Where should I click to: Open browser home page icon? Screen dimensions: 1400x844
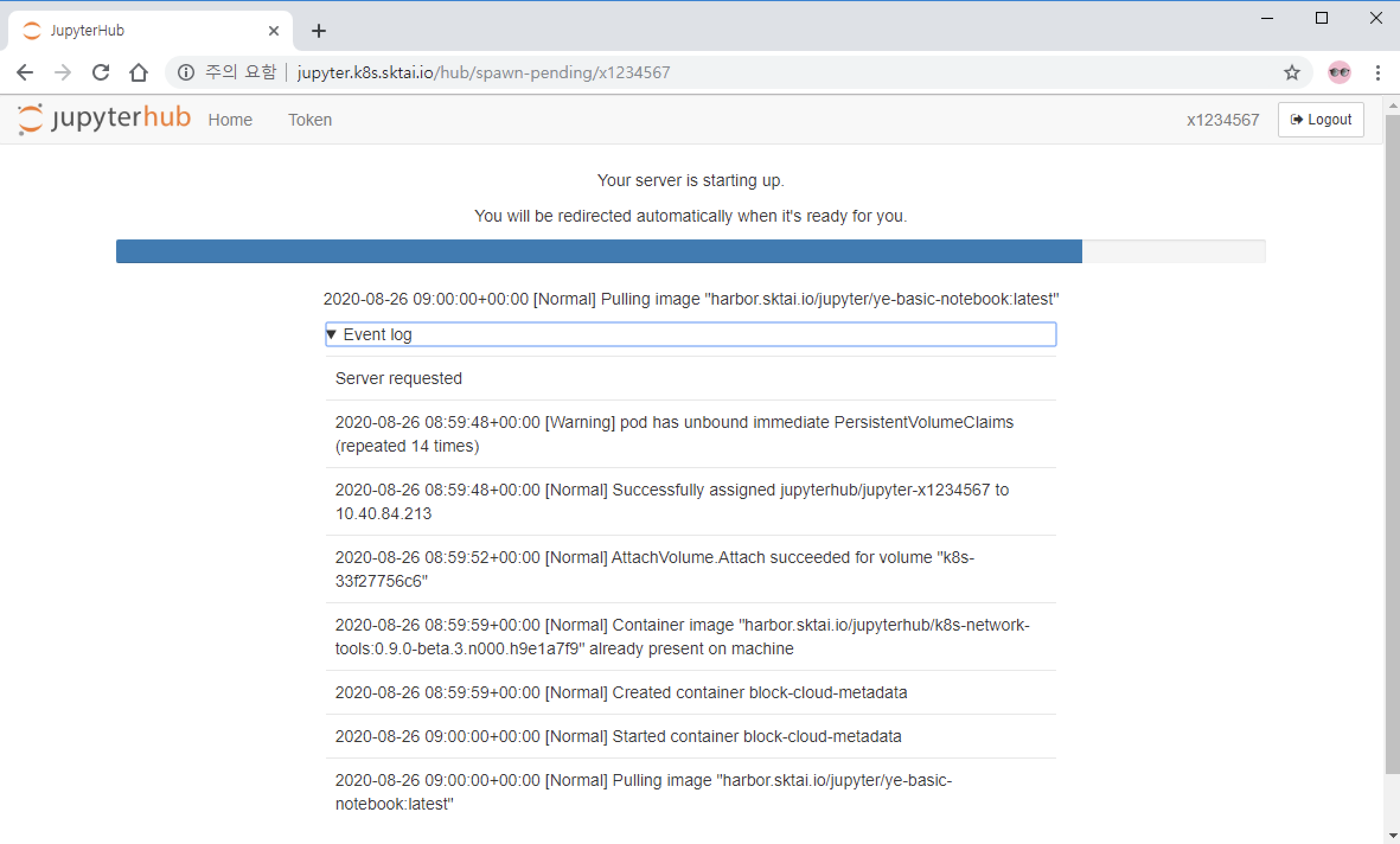point(139,72)
